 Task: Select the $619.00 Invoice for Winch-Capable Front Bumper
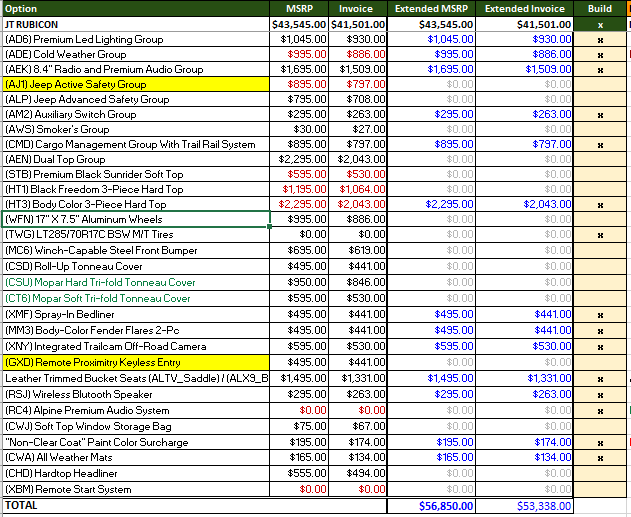tap(358, 250)
